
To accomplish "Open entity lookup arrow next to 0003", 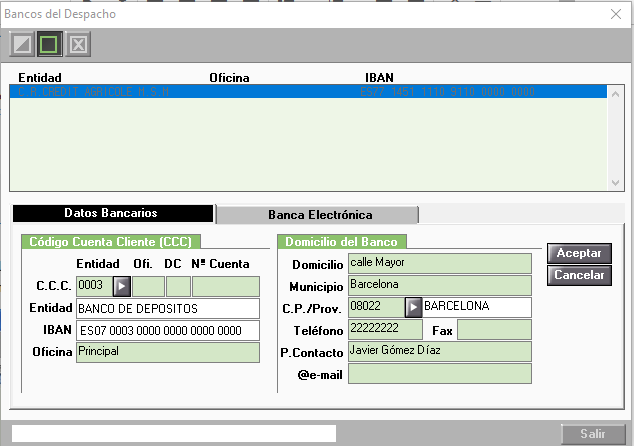I will 121,286.
